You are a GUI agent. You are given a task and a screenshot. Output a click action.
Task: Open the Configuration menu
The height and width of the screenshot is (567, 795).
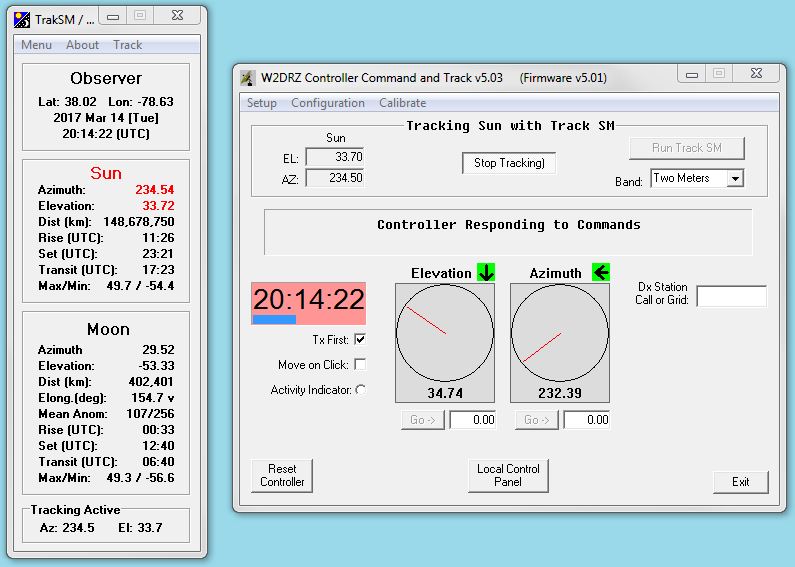pyautogui.click(x=328, y=103)
